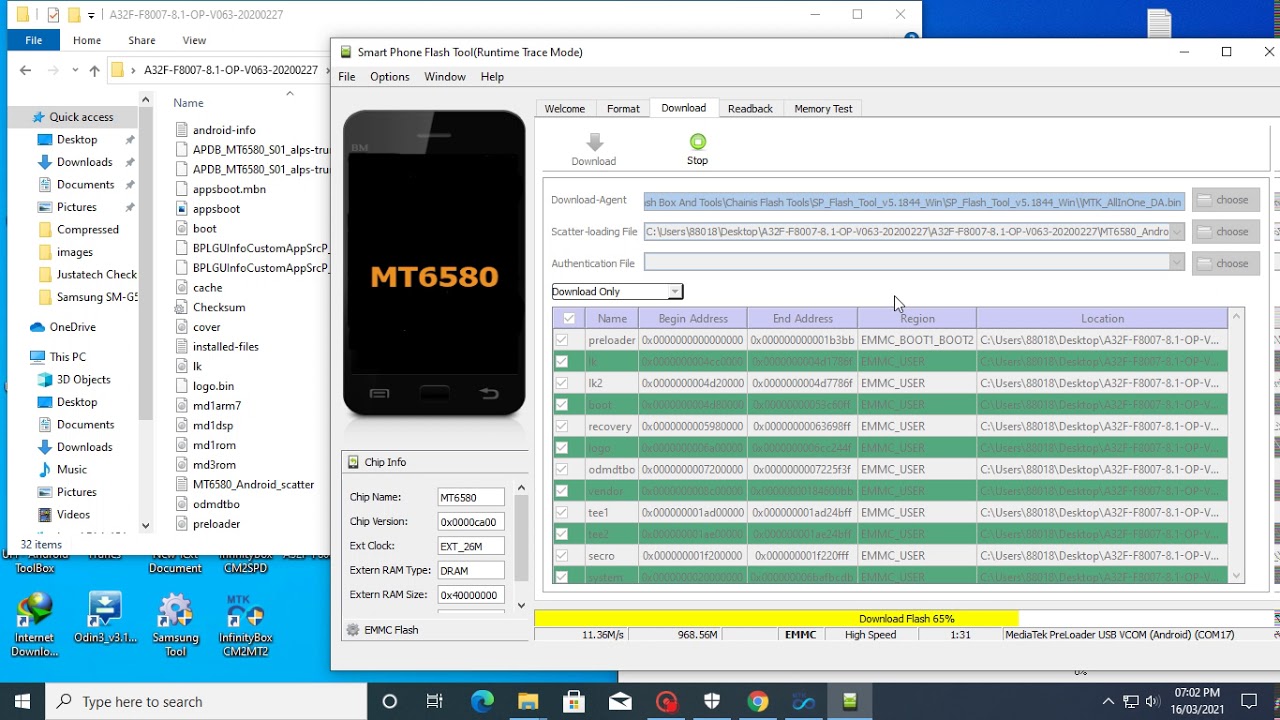The height and width of the screenshot is (720, 1280).
Task: Toggle the preloader row checkbox
Action: click(562, 340)
